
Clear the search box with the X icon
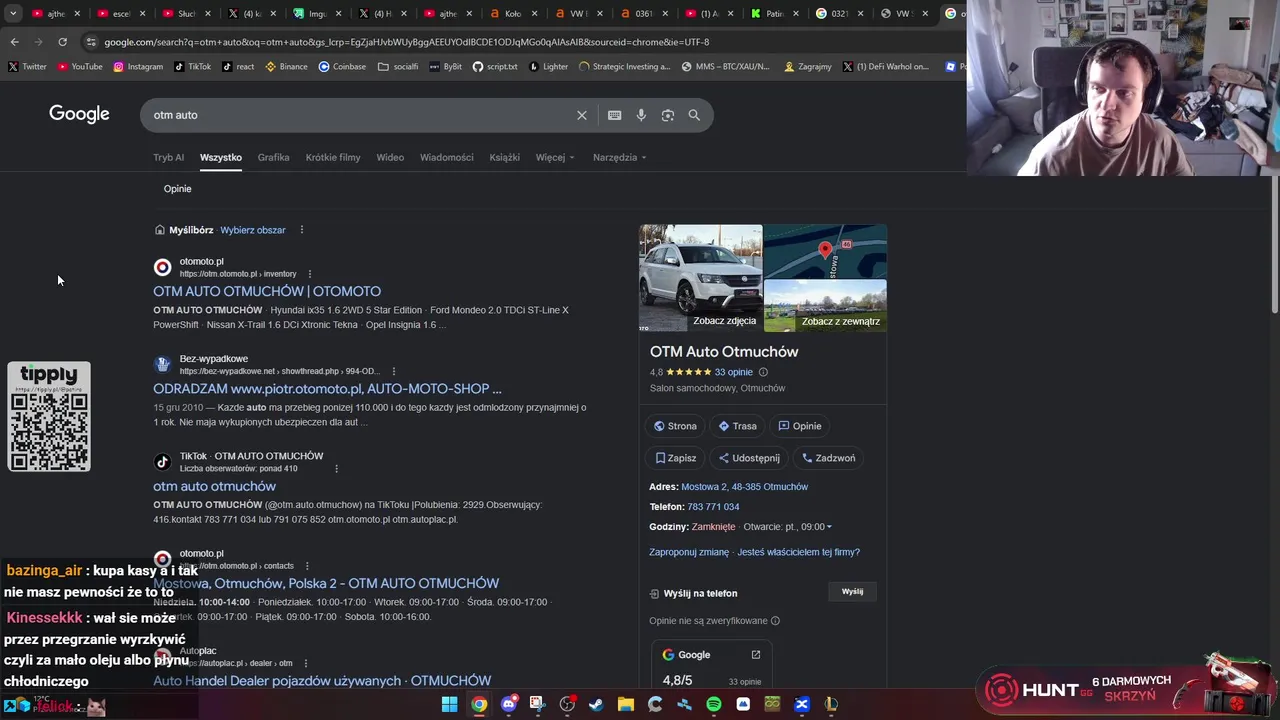(581, 115)
